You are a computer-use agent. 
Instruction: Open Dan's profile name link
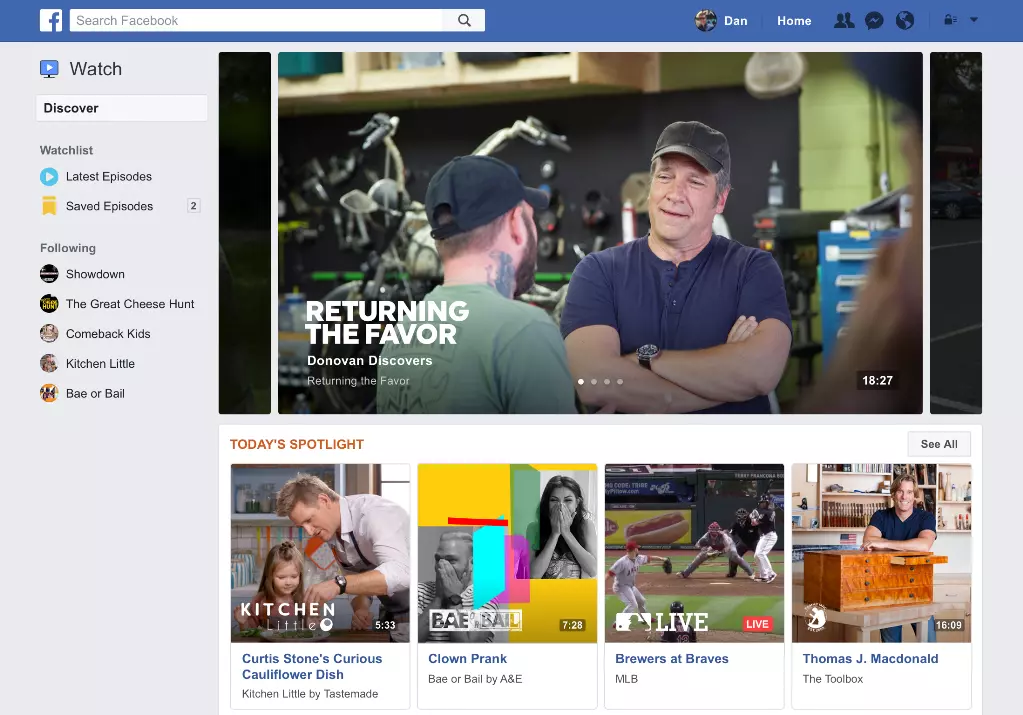[735, 21]
